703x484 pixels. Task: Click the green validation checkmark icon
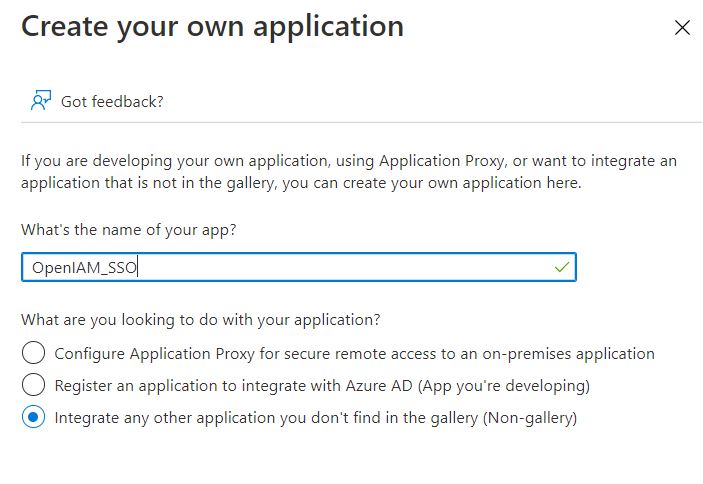pyautogui.click(x=561, y=267)
